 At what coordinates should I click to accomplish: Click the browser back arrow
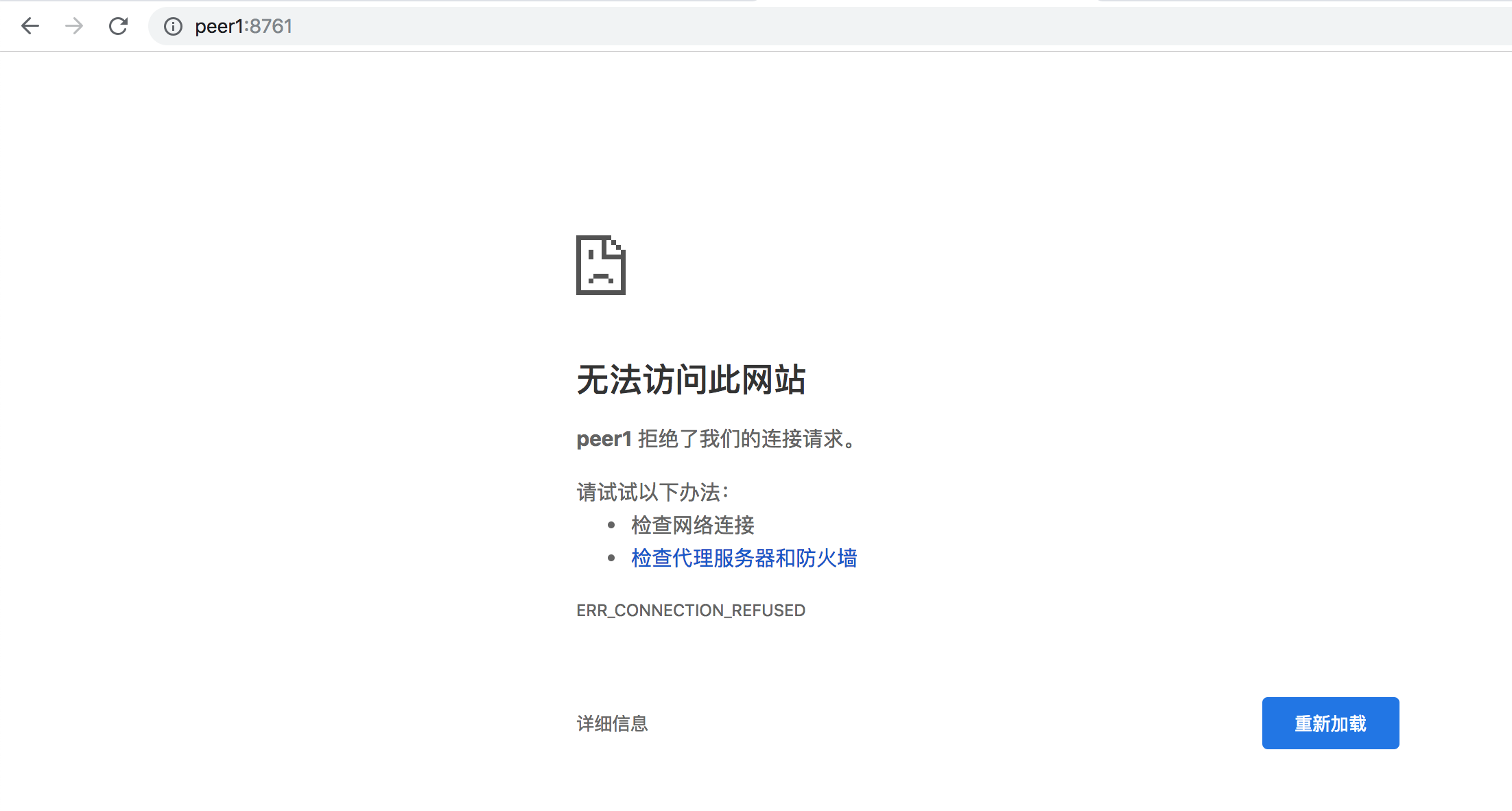30,26
